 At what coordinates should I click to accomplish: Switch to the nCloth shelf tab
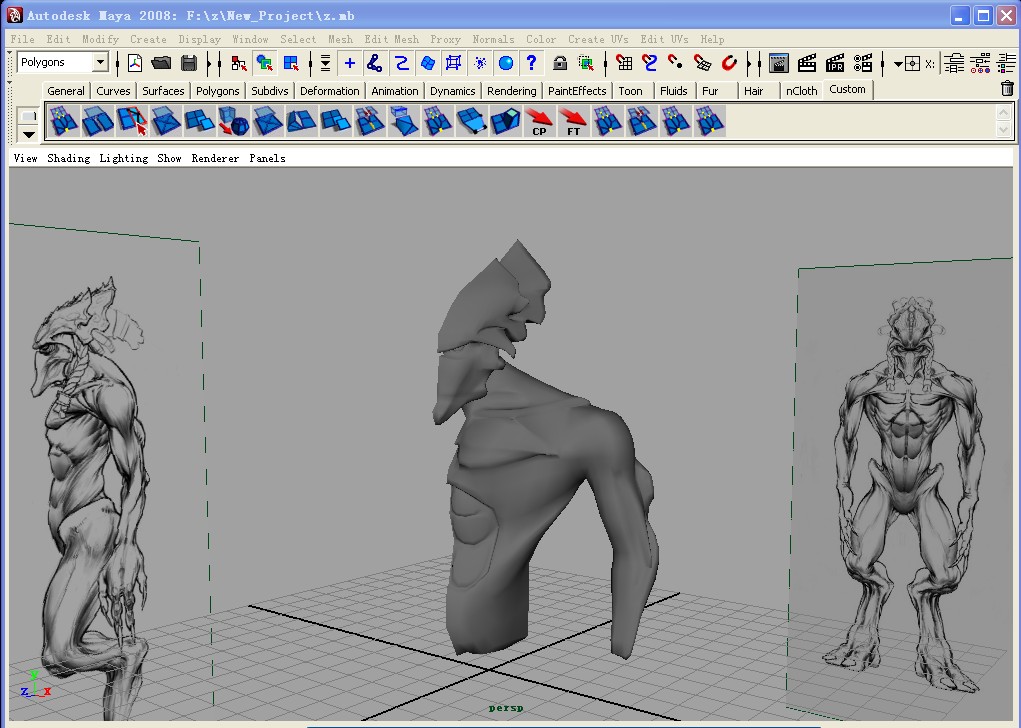[x=801, y=91]
